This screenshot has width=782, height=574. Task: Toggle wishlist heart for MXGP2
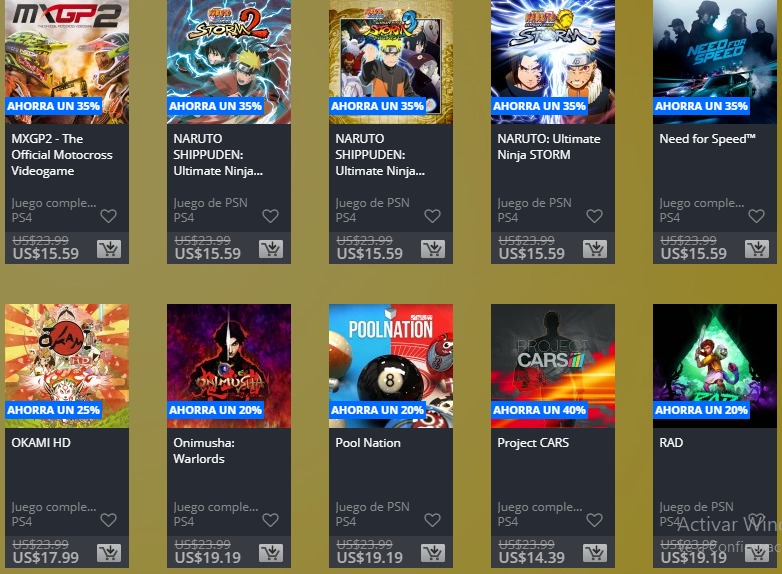click(x=108, y=216)
